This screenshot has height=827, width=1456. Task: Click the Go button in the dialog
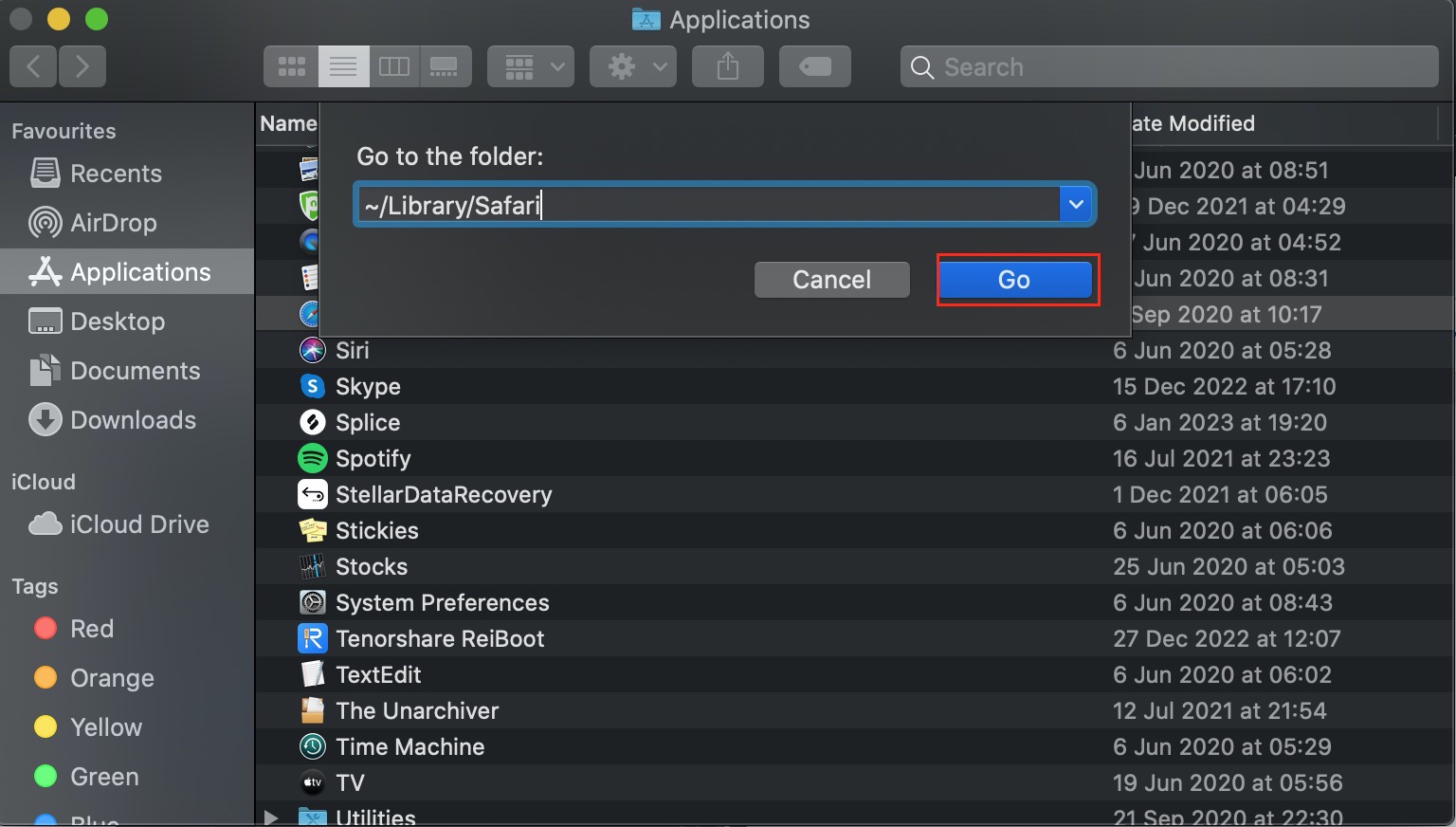tap(1014, 280)
